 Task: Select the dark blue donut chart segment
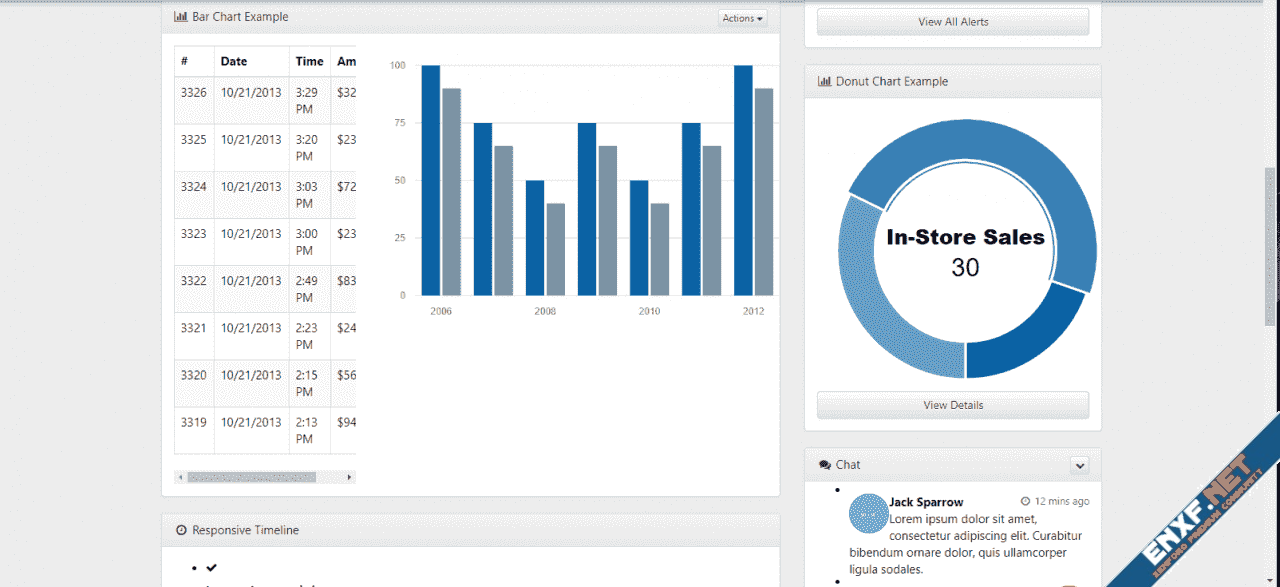(1030, 335)
